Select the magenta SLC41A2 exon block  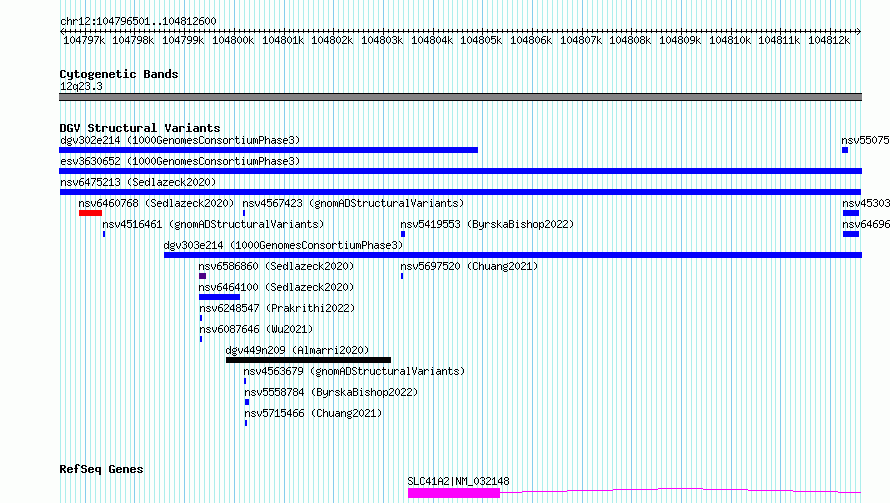(454, 493)
